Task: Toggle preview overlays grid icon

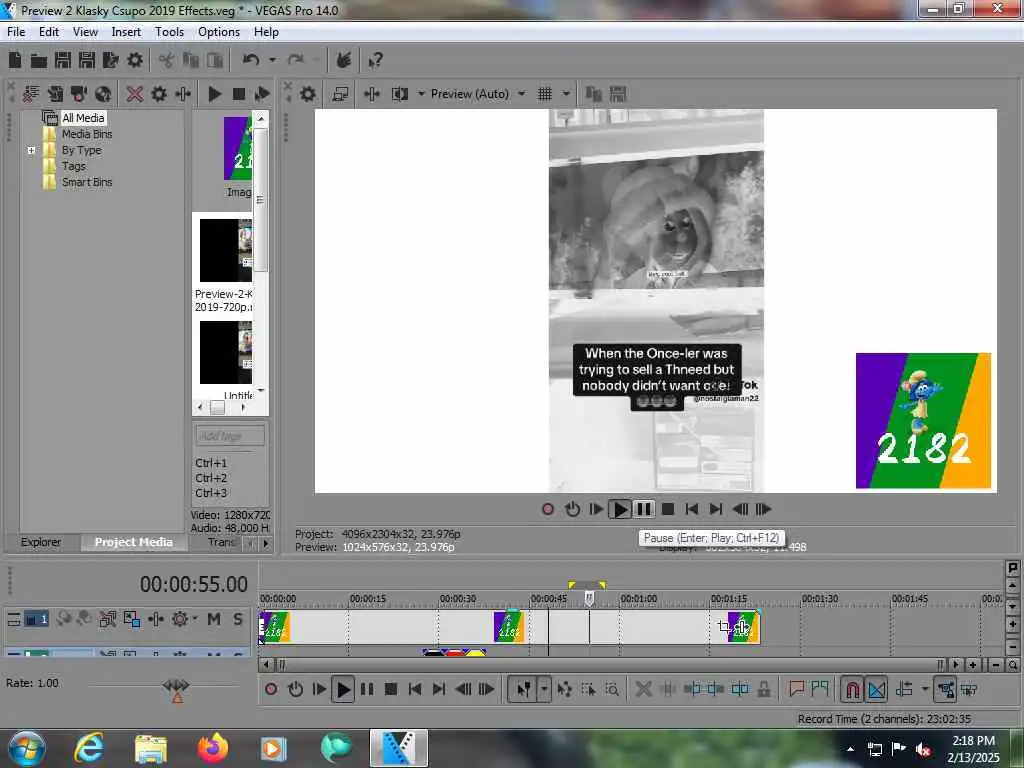Action: [545, 94]
